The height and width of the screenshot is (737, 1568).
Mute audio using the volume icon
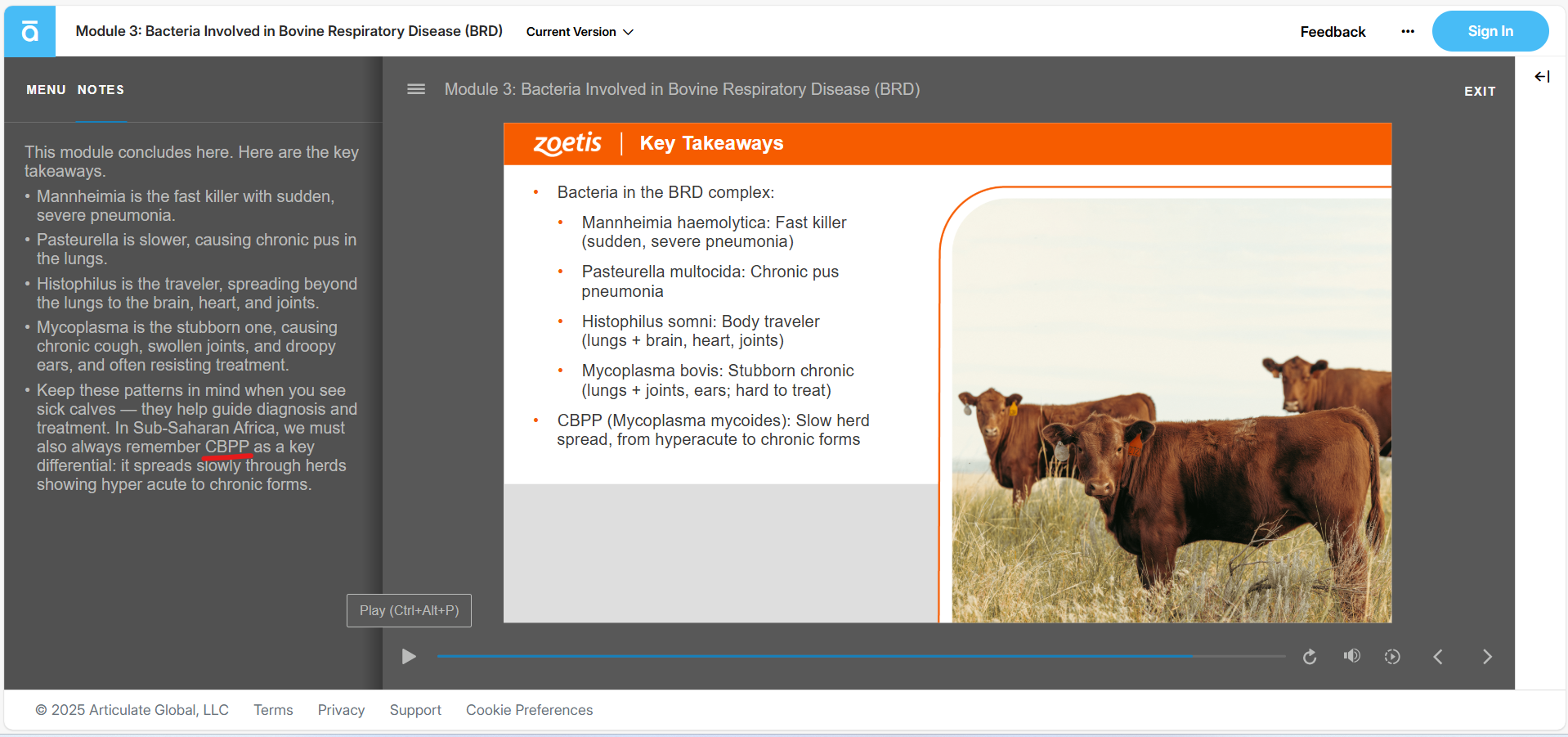click(1352, 656)
